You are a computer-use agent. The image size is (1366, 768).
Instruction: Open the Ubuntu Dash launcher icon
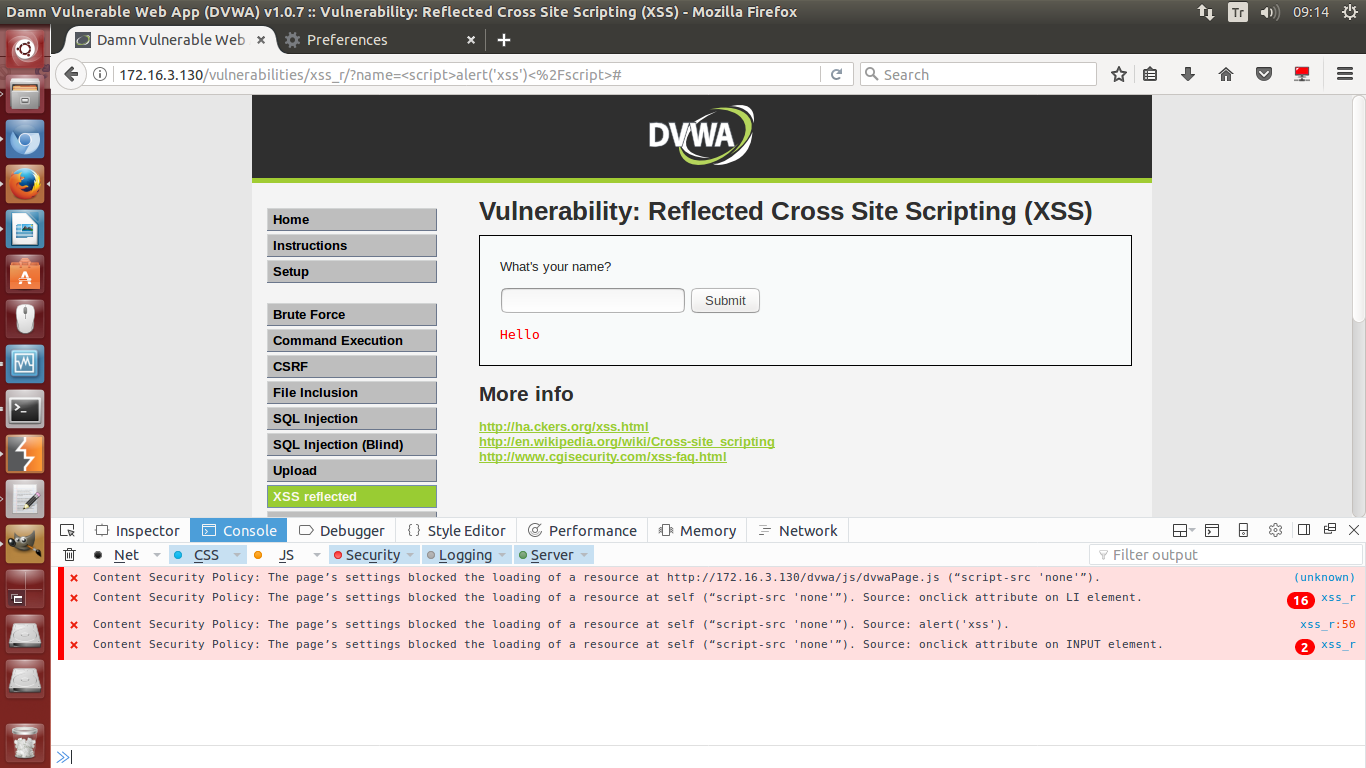(x=25, y=47)
